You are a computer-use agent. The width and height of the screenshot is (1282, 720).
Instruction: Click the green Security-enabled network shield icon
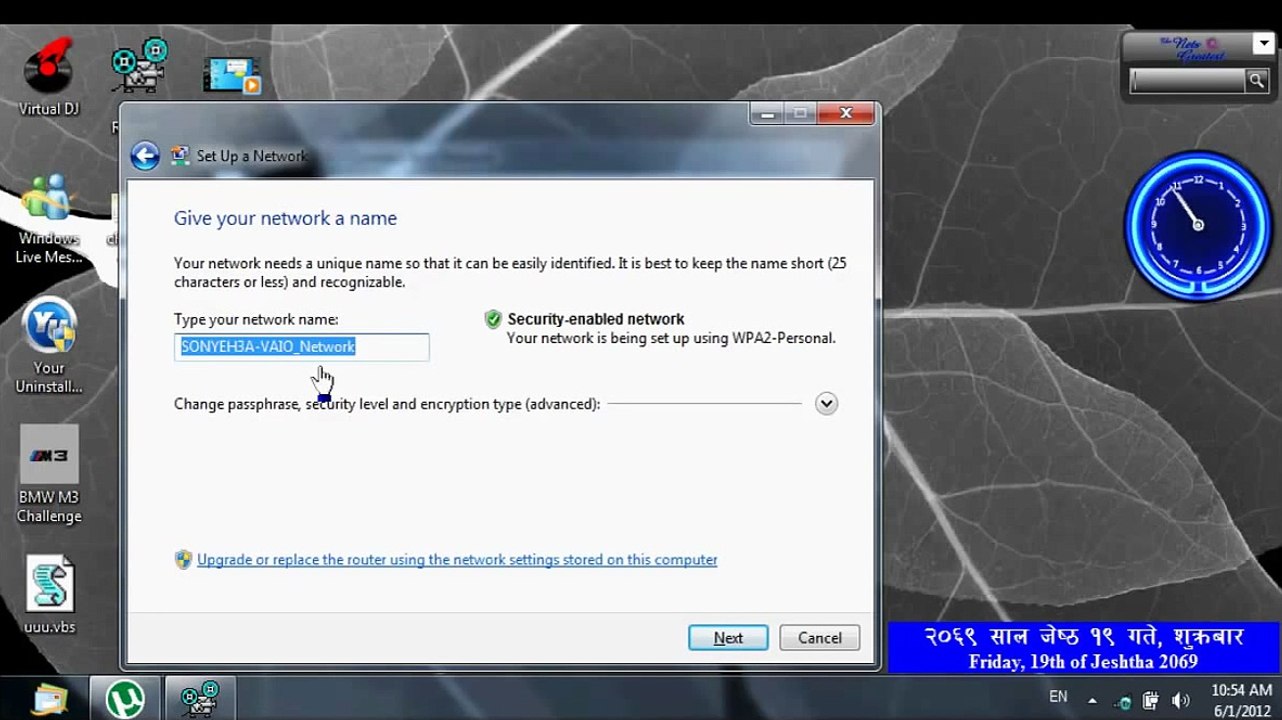click(x=493, y=319)
